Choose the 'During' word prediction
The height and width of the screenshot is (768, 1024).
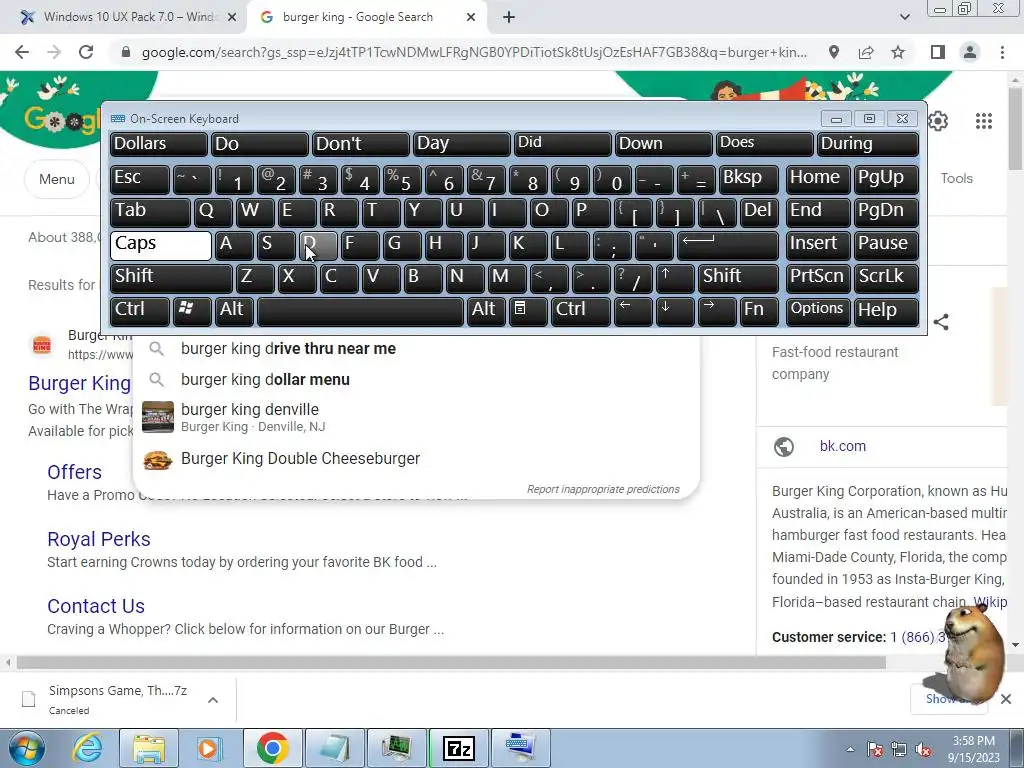click(x=867, y=145)
